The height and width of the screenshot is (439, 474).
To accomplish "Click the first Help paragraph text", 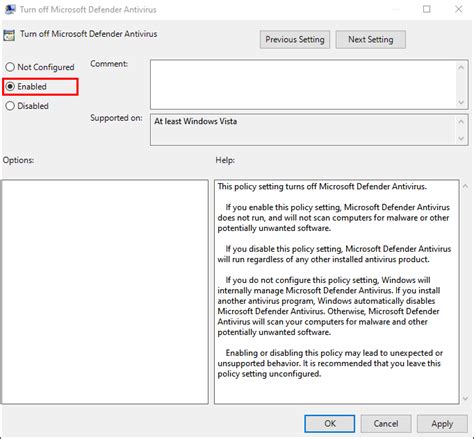I will click(322, 186).
